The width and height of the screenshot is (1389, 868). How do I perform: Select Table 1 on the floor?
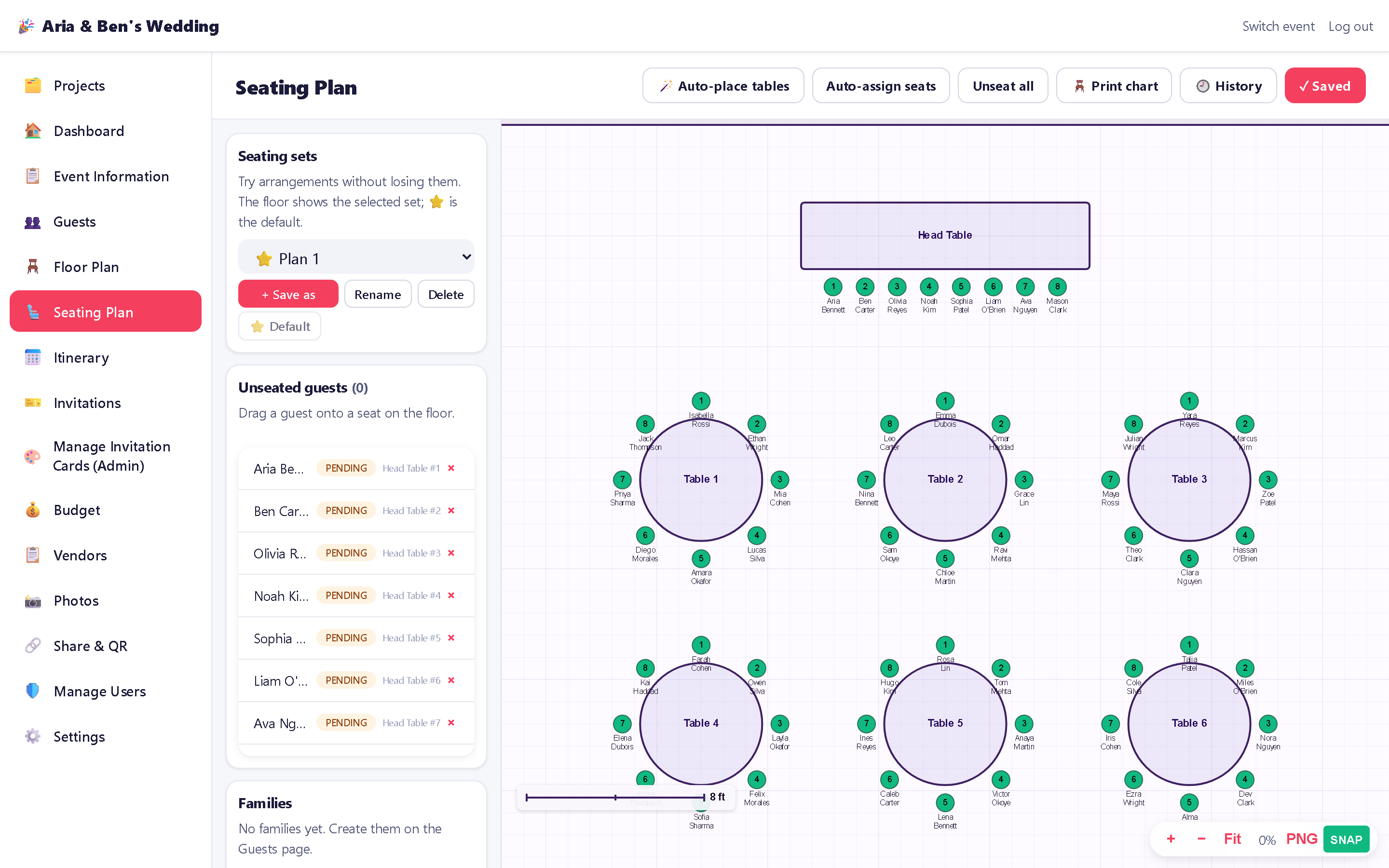[x=701, y=479]
